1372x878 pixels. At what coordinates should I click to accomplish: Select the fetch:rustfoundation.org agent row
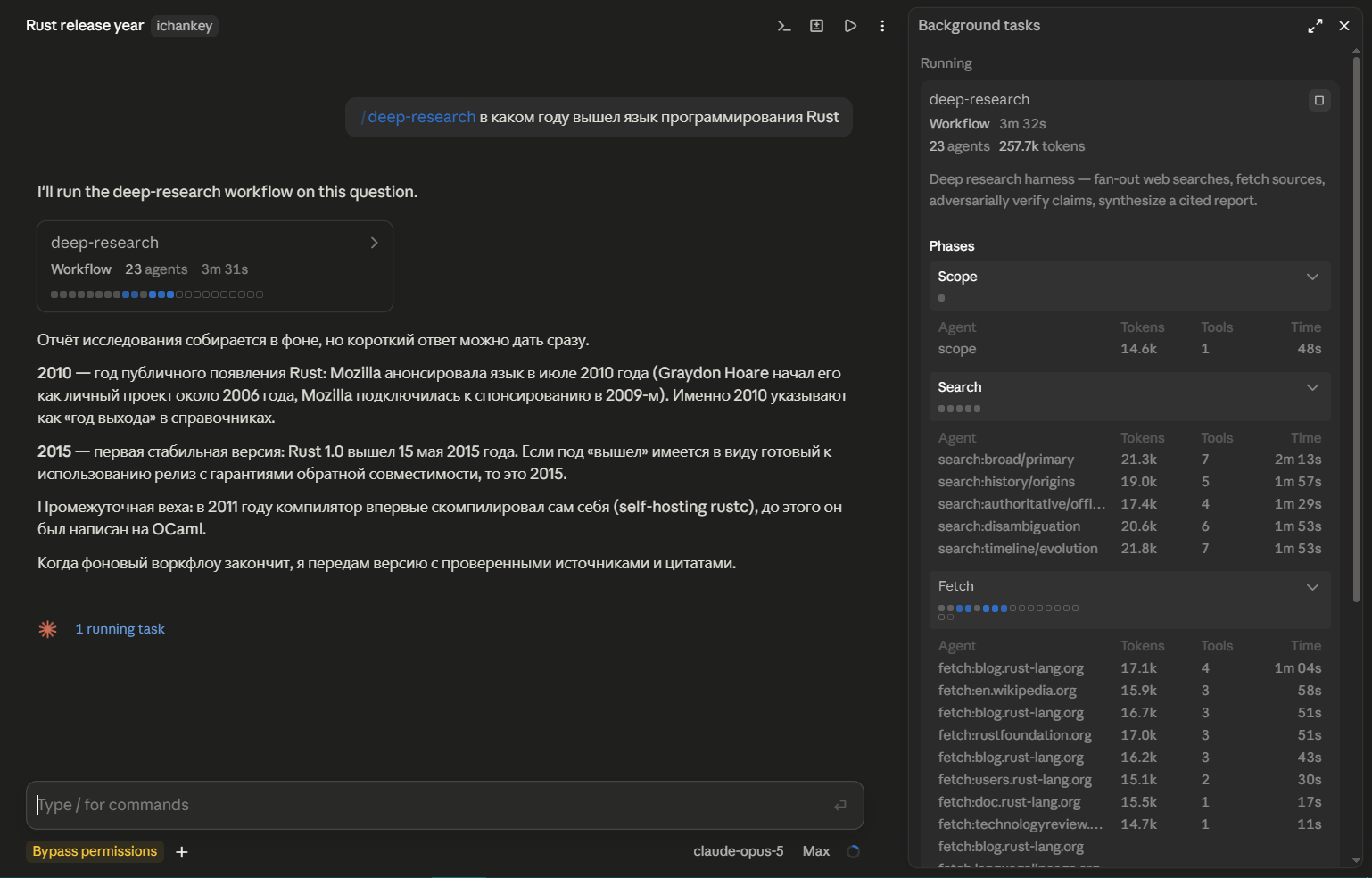click(1129, 735)
